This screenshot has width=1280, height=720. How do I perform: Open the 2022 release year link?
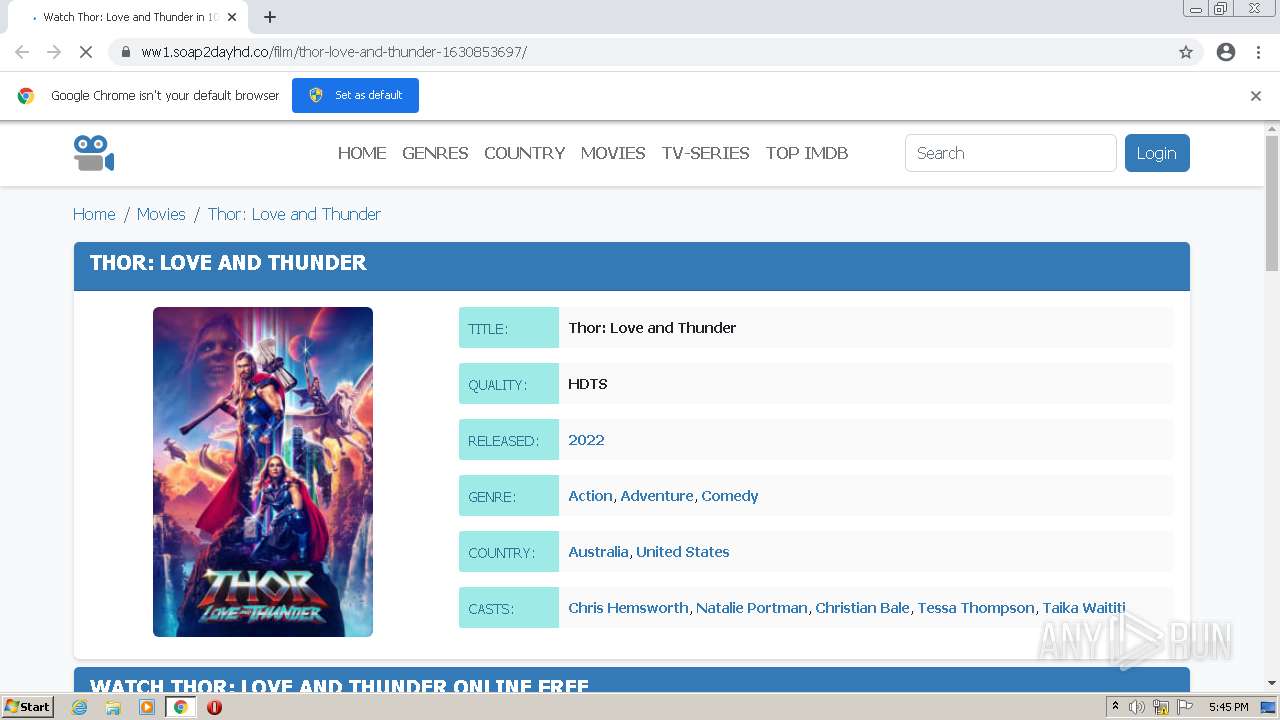(x=586, y=440)
